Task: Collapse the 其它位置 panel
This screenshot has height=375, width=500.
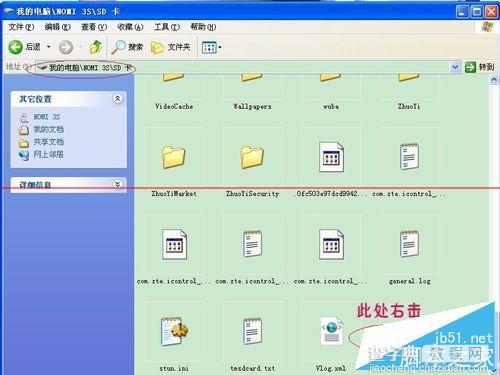Action: coord(117,98)
